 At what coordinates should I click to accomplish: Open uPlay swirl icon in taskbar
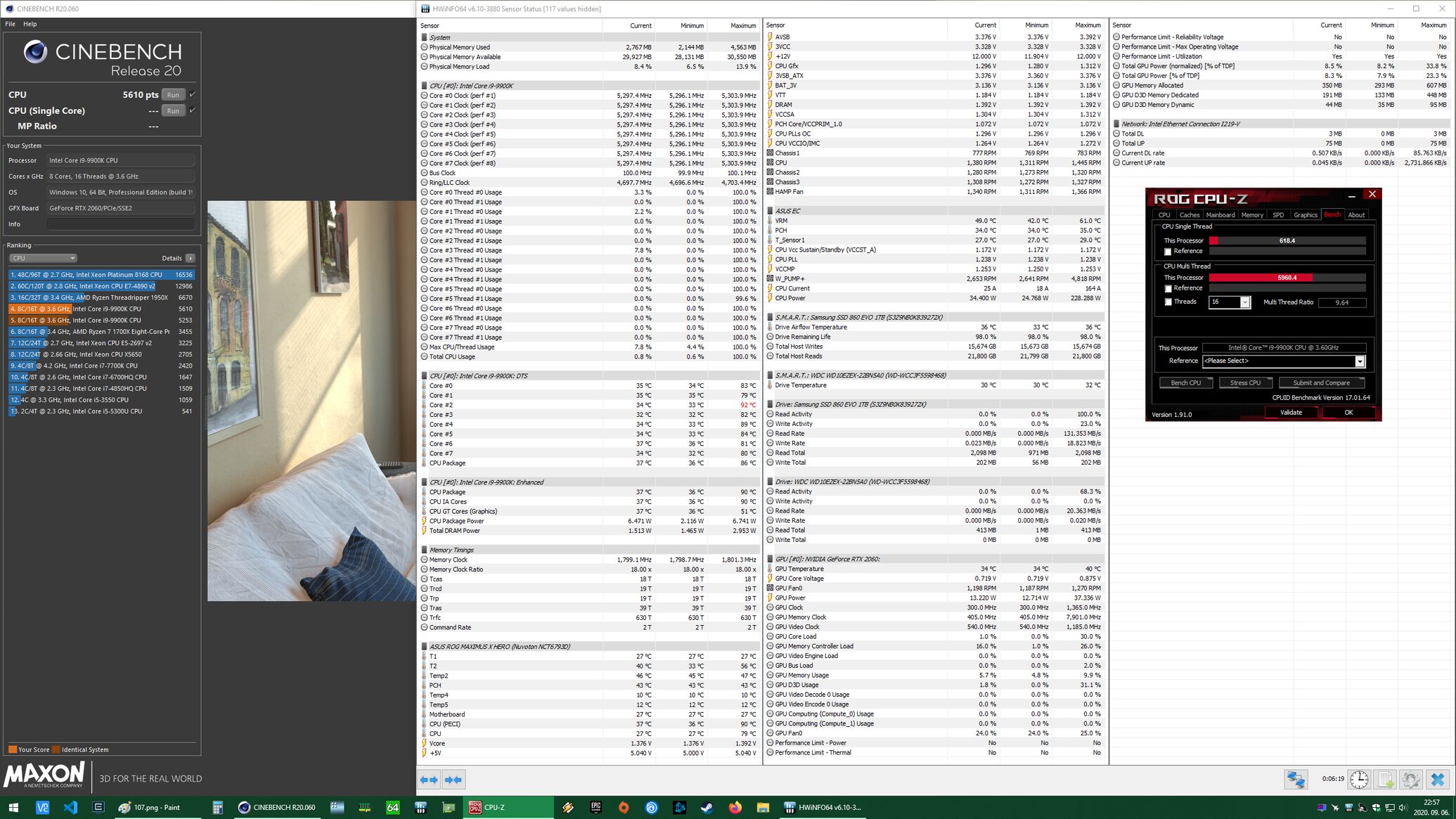(x=652, y=807)
